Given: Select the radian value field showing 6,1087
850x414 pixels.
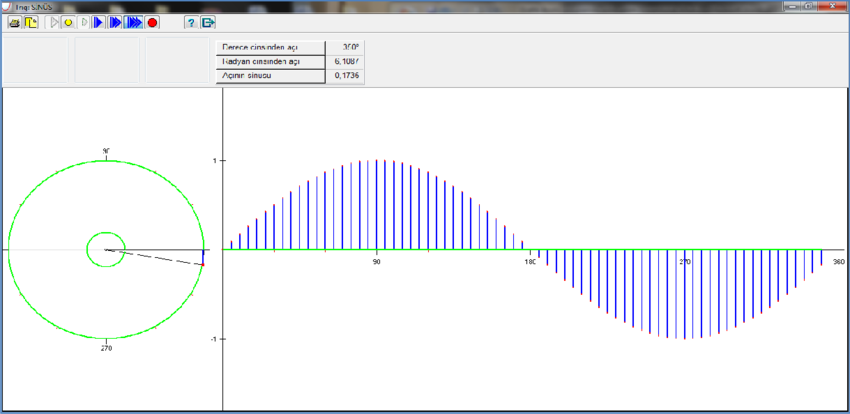Looking at the screenshot, I should point(346,61).
